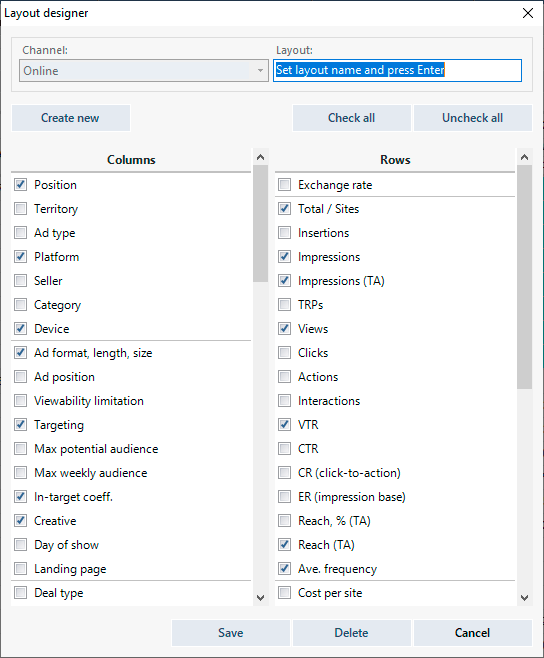
Task: Tick ER (impression base) checkbox
Action: pos(285,496)
